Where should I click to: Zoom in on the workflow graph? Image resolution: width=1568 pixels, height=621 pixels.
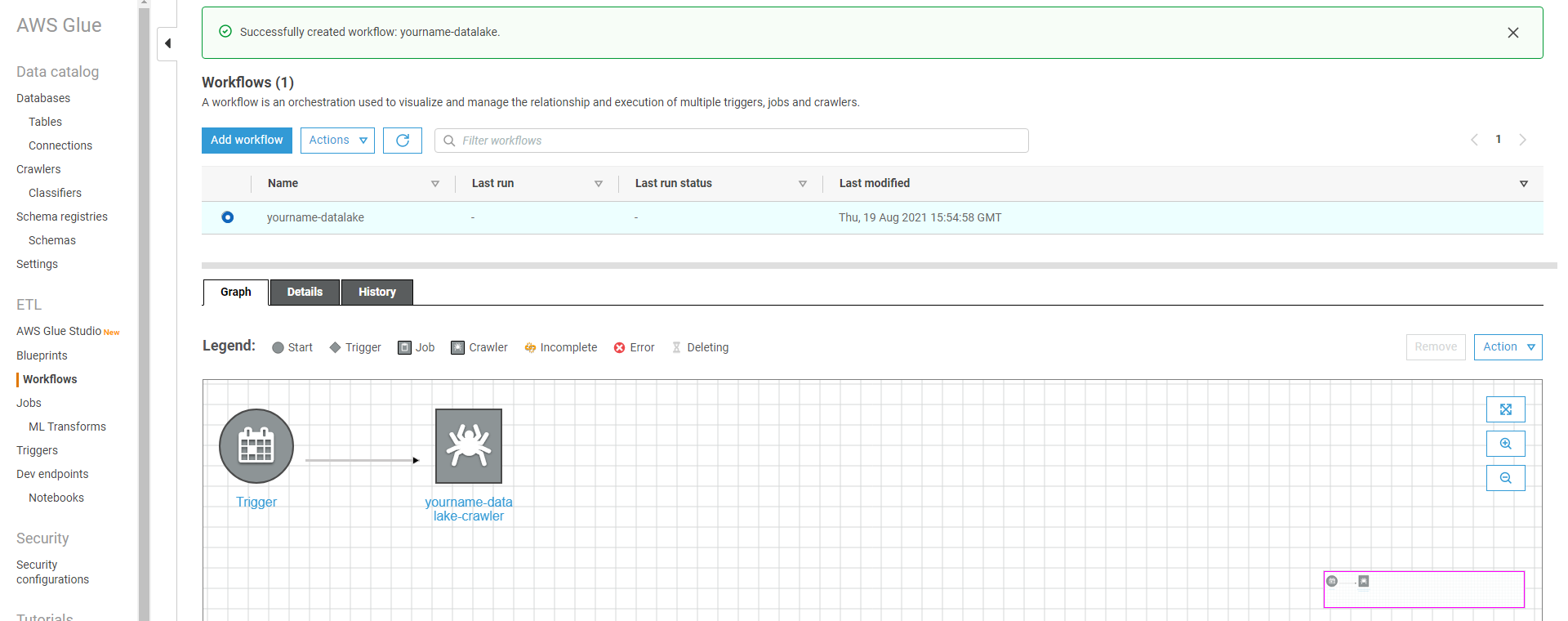[x=1506, y=444]
